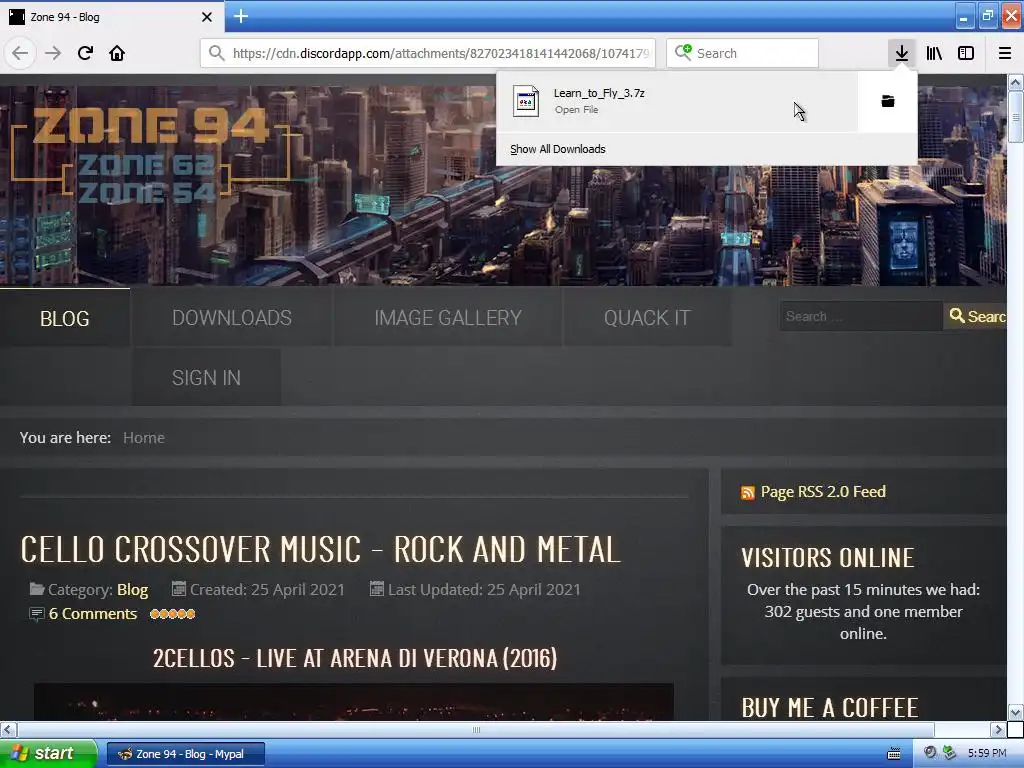Click the vertical scrollbar thumb
The image size is (1024, 768).
click(x=1016, y=117)
